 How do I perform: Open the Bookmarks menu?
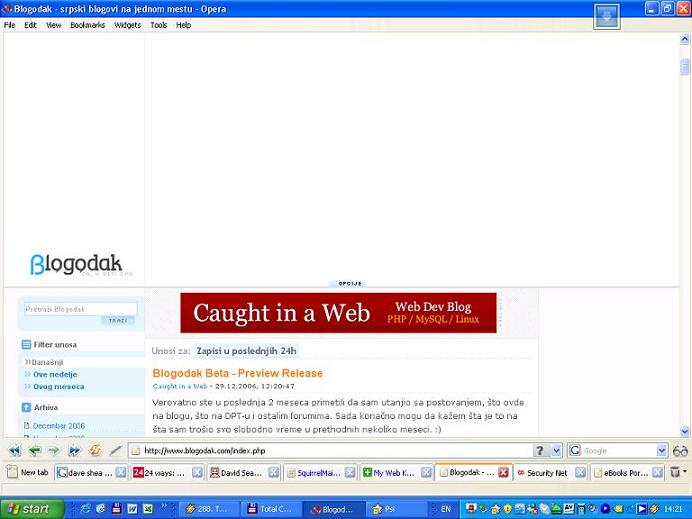pos(87,25)
